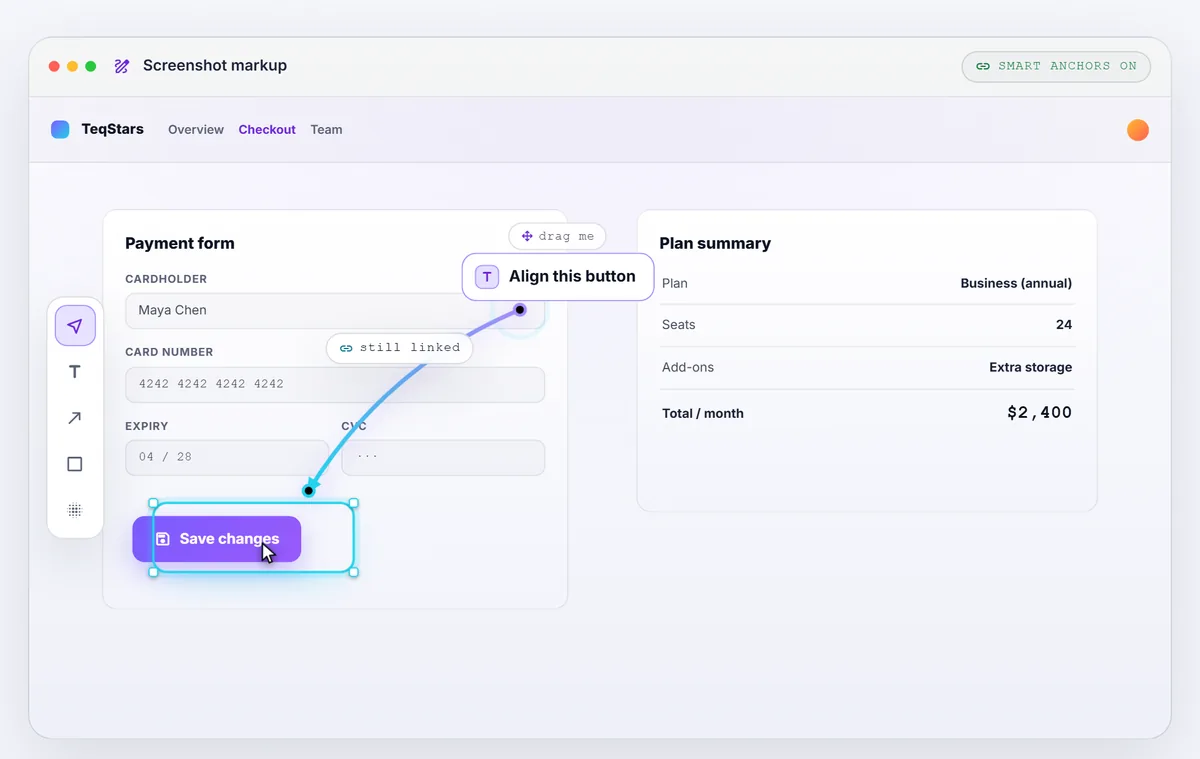Click the Plan row label

(675, 283)
